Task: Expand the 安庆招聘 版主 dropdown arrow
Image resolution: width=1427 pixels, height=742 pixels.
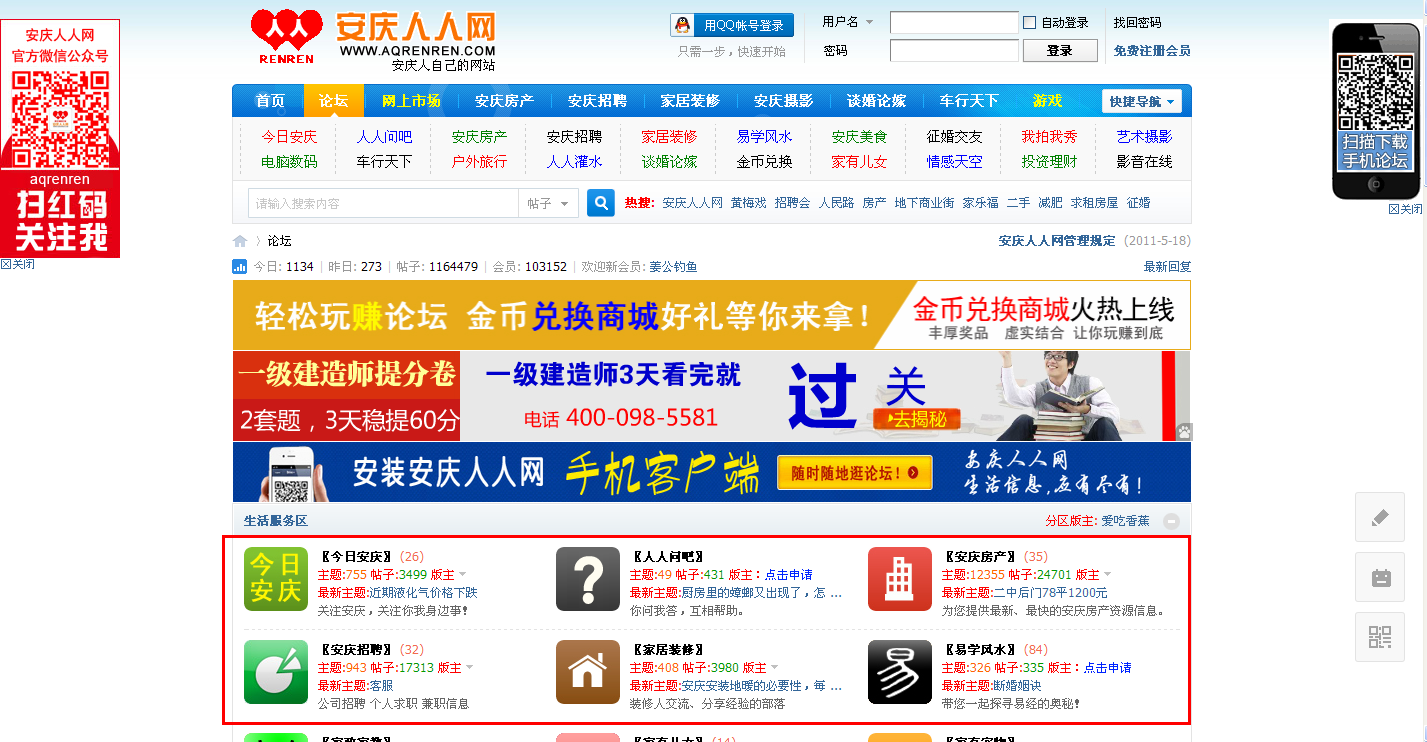Action: pyautogui.click(x=469, y=668)
